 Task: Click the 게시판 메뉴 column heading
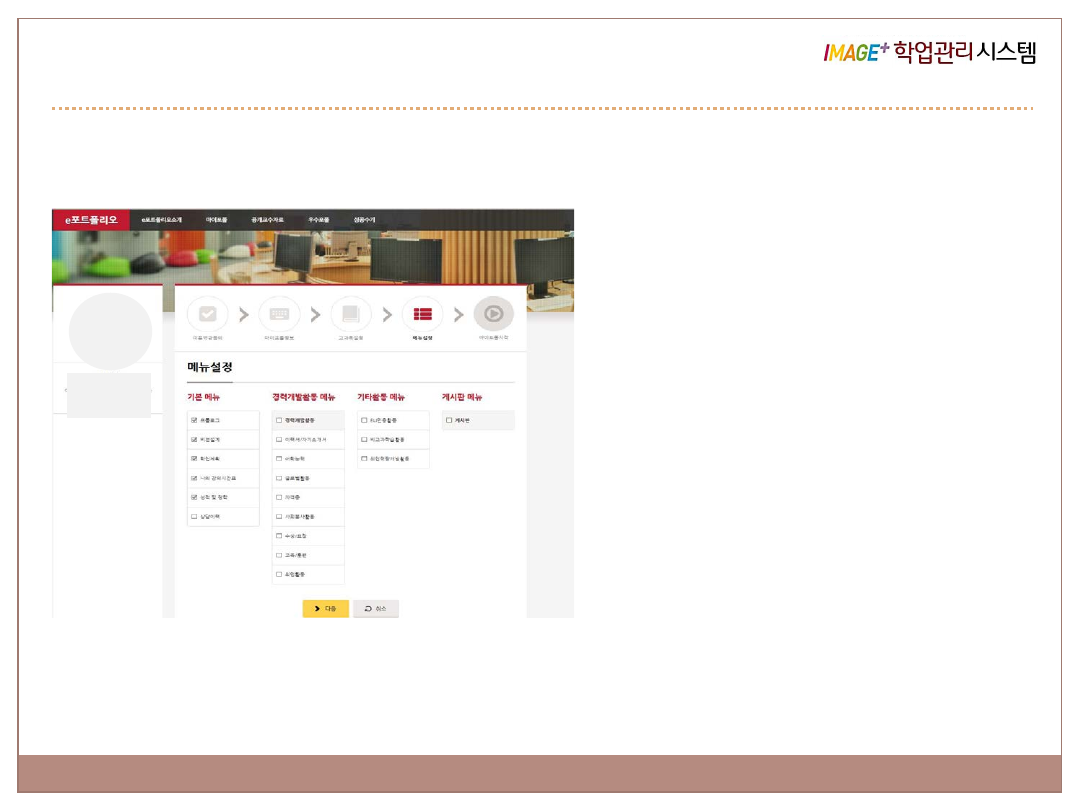pos(462,397)
